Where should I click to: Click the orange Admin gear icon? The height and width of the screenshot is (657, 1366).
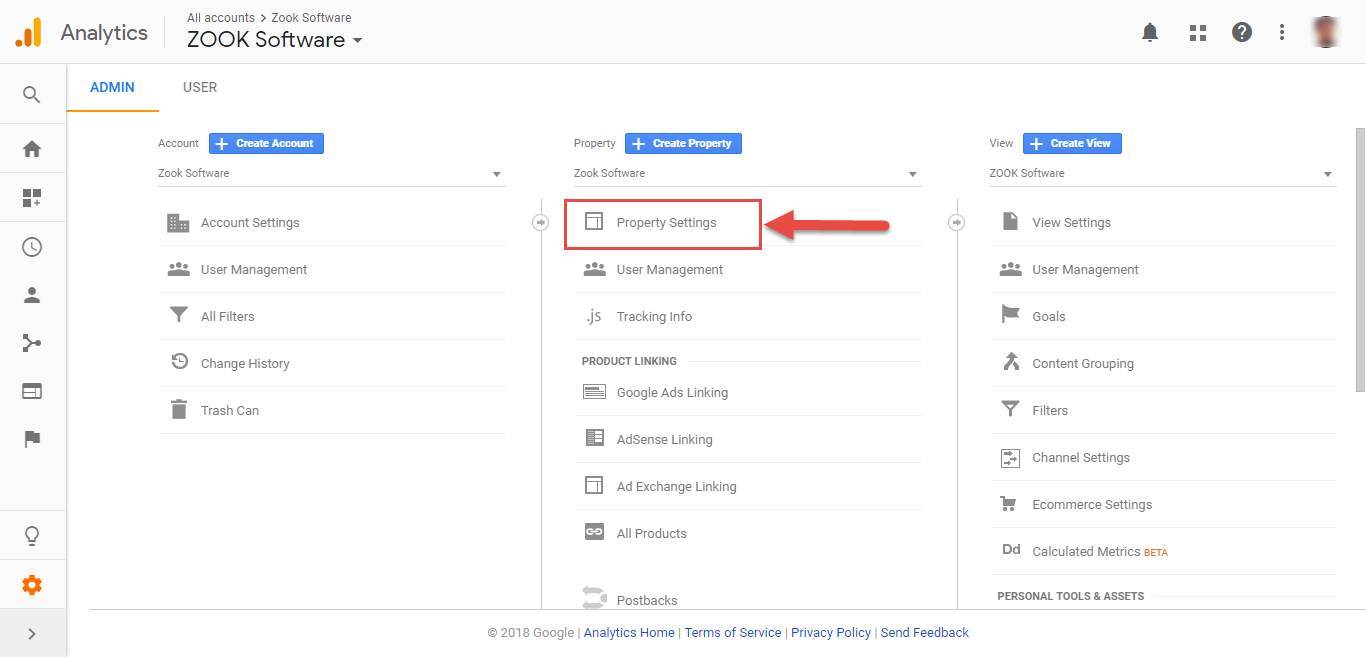point(32,585)
